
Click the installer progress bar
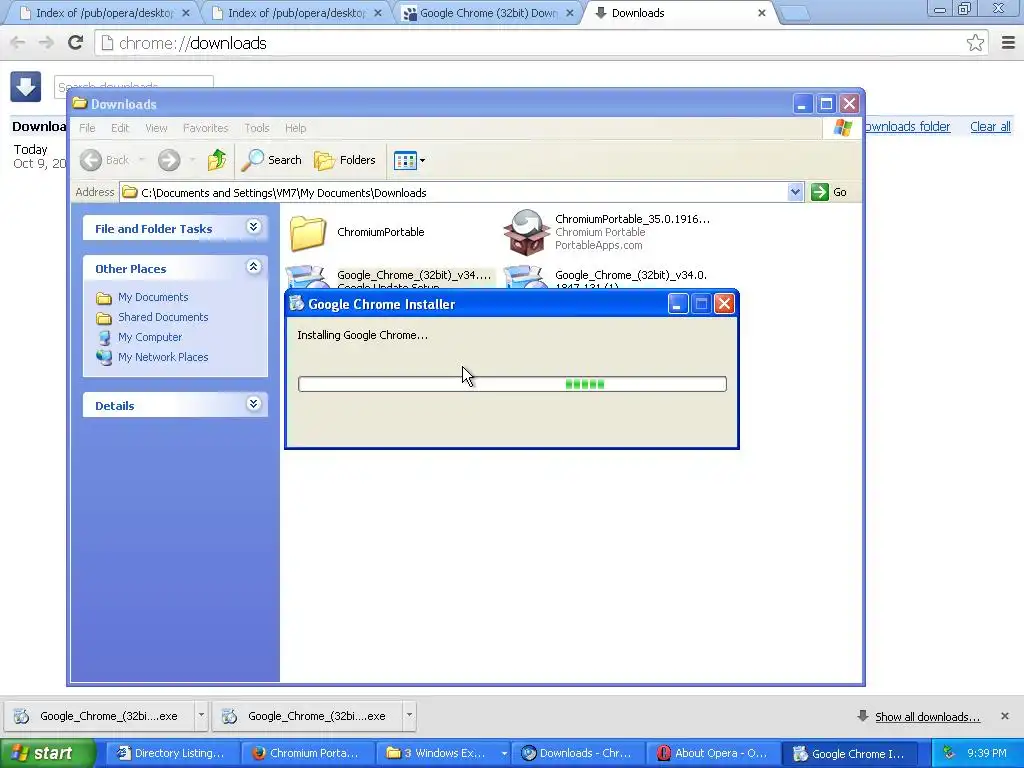(x=512, y=384)
